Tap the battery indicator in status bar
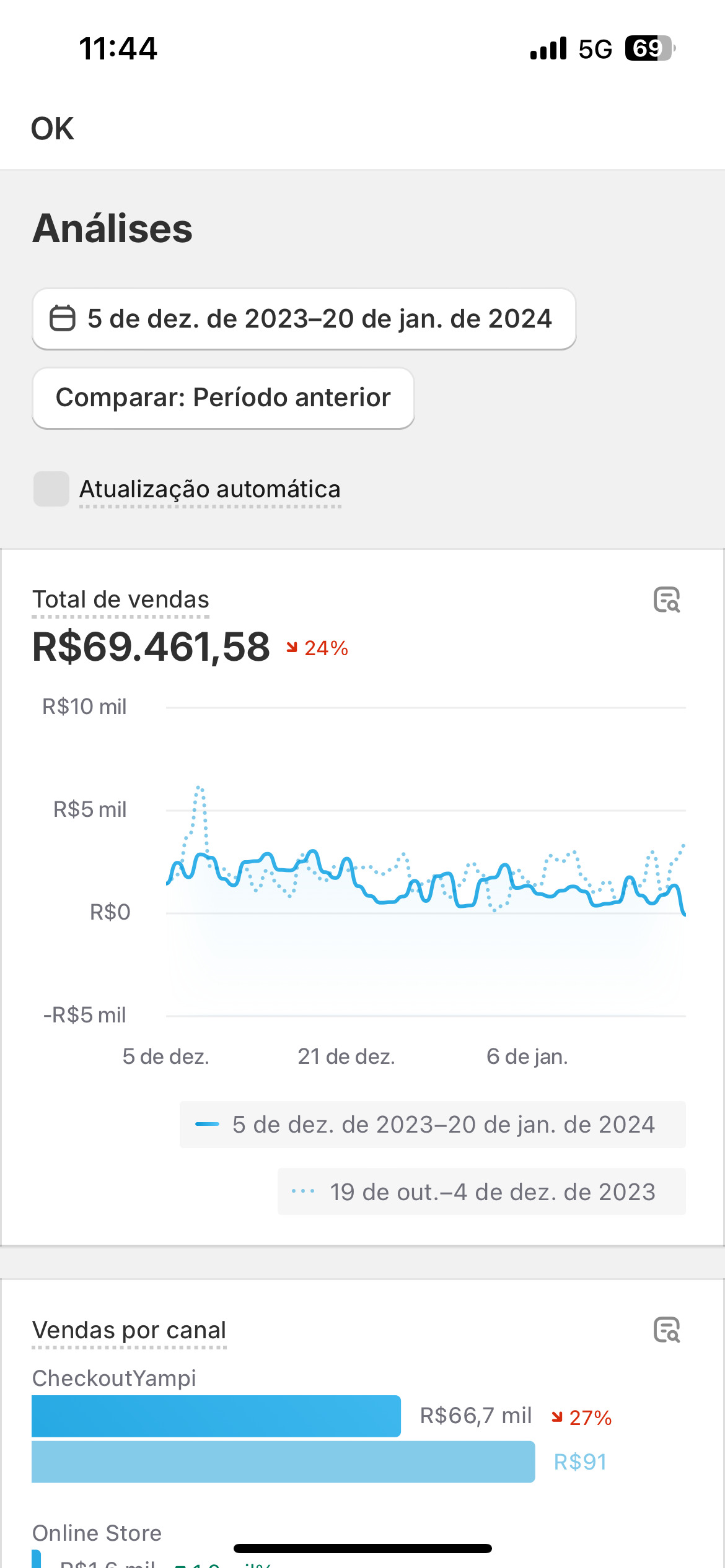The height and width of the screenshot is (1568, 725). 649,48
